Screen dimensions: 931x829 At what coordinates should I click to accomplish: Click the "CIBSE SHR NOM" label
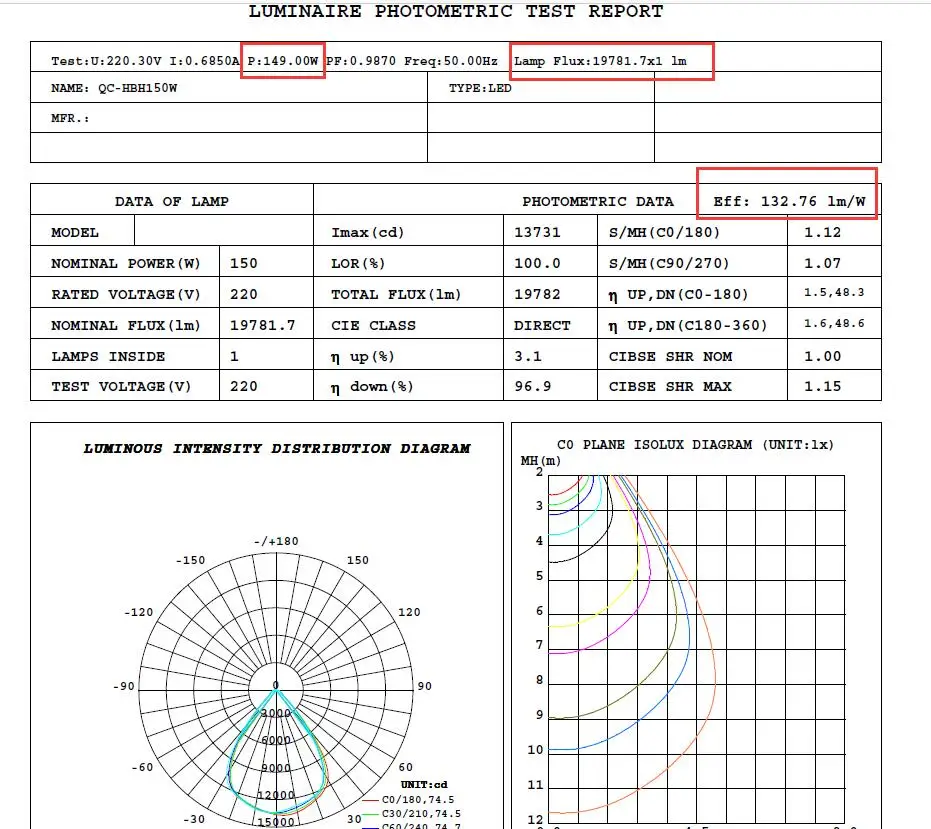[x=670, y=356]
